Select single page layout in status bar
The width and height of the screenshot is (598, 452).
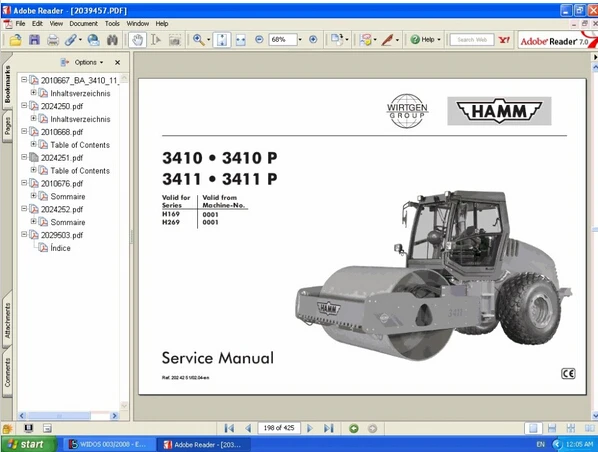tap(533, 428)
